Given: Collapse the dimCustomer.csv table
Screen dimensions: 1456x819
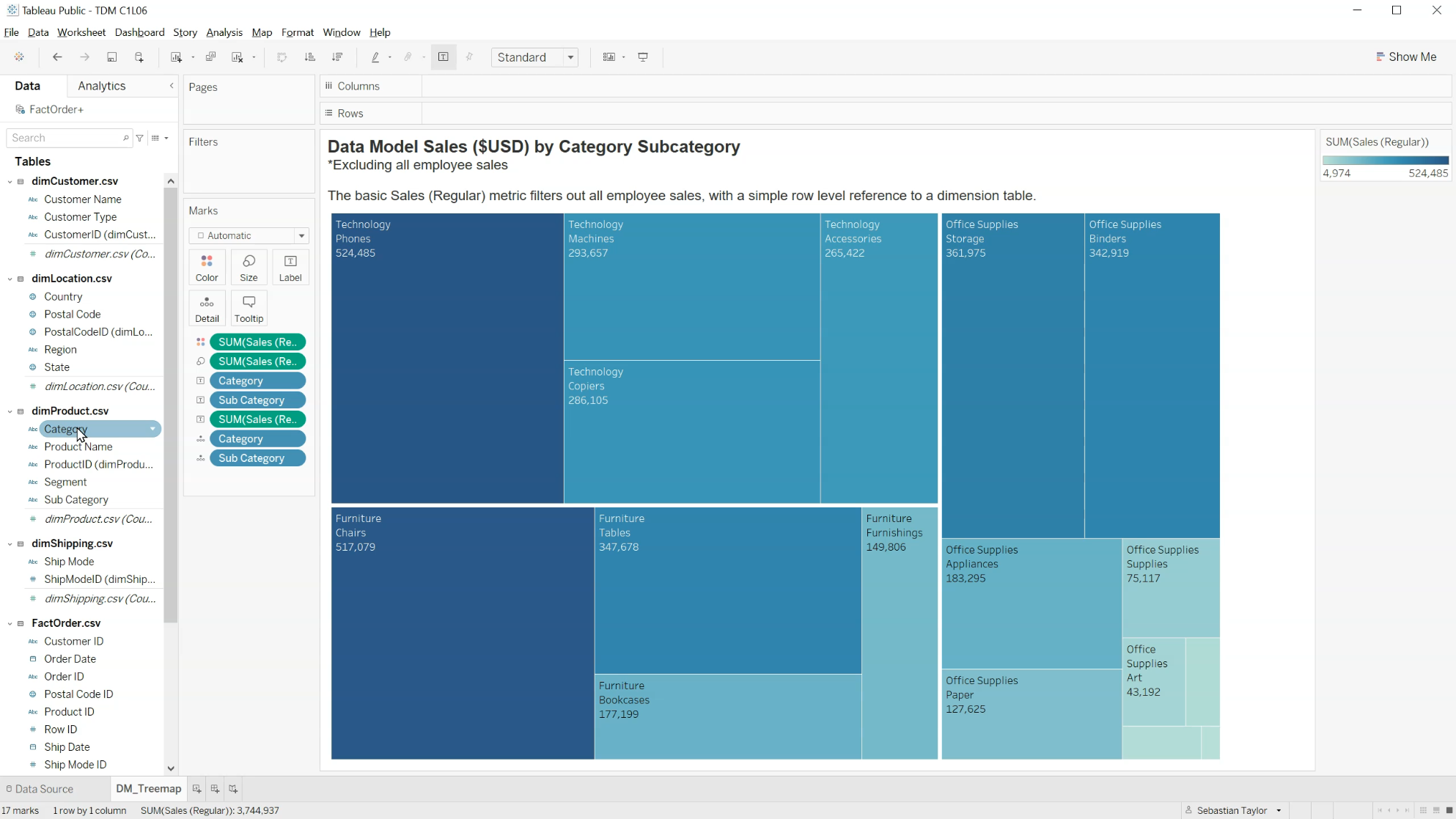Looking at the screenshot, I should click(10, 181).
